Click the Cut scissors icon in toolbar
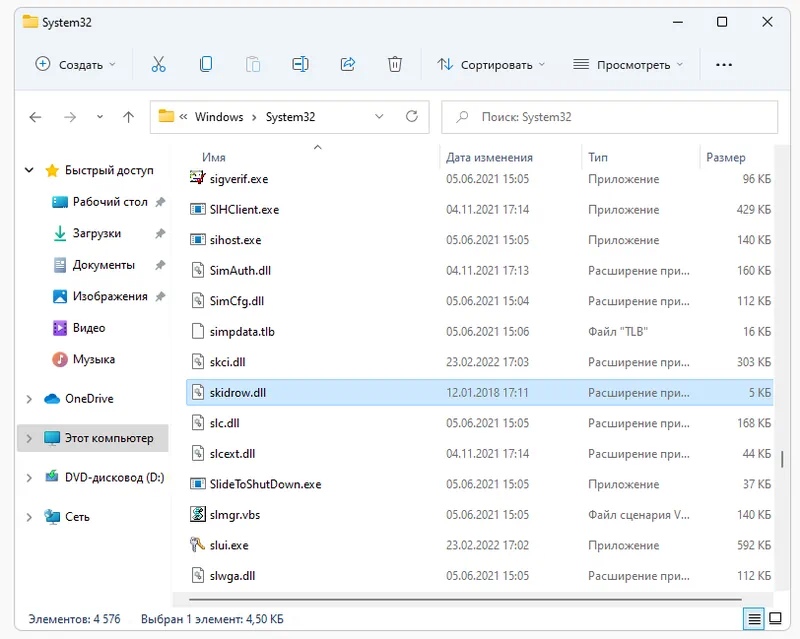Screen dimensions: 800x639 [158, 64]
